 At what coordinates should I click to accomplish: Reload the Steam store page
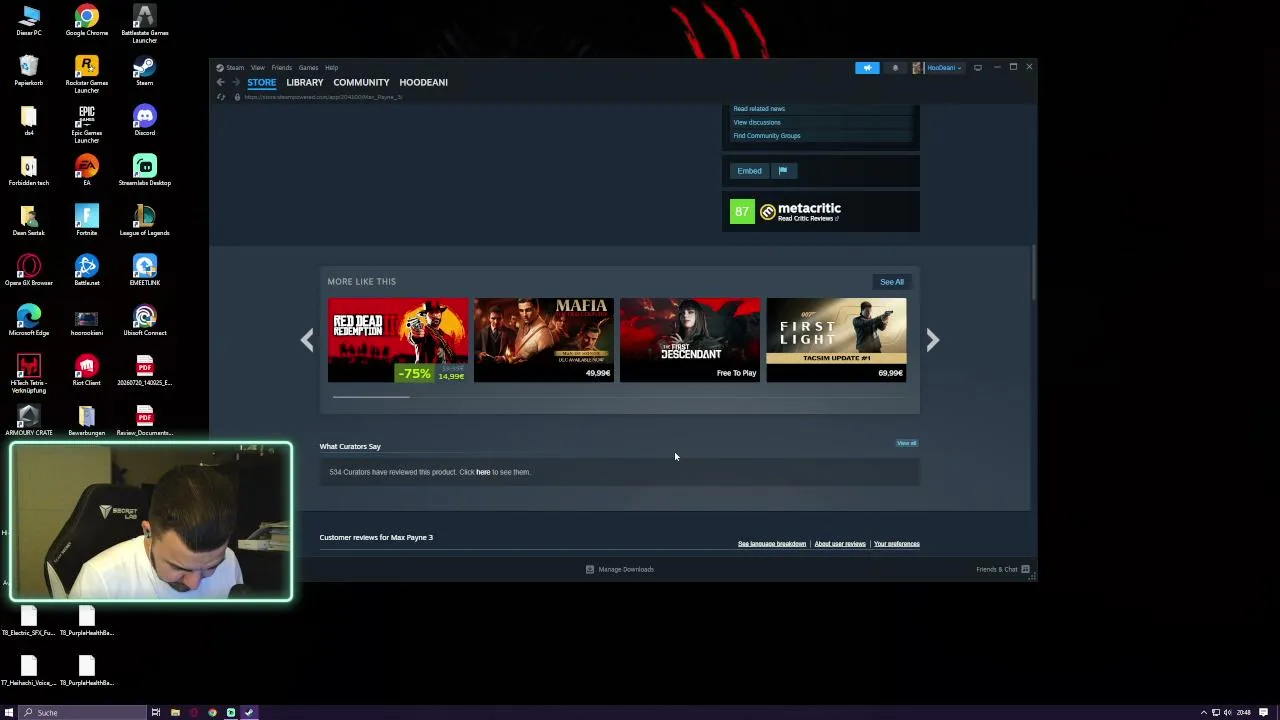(221, 97)
